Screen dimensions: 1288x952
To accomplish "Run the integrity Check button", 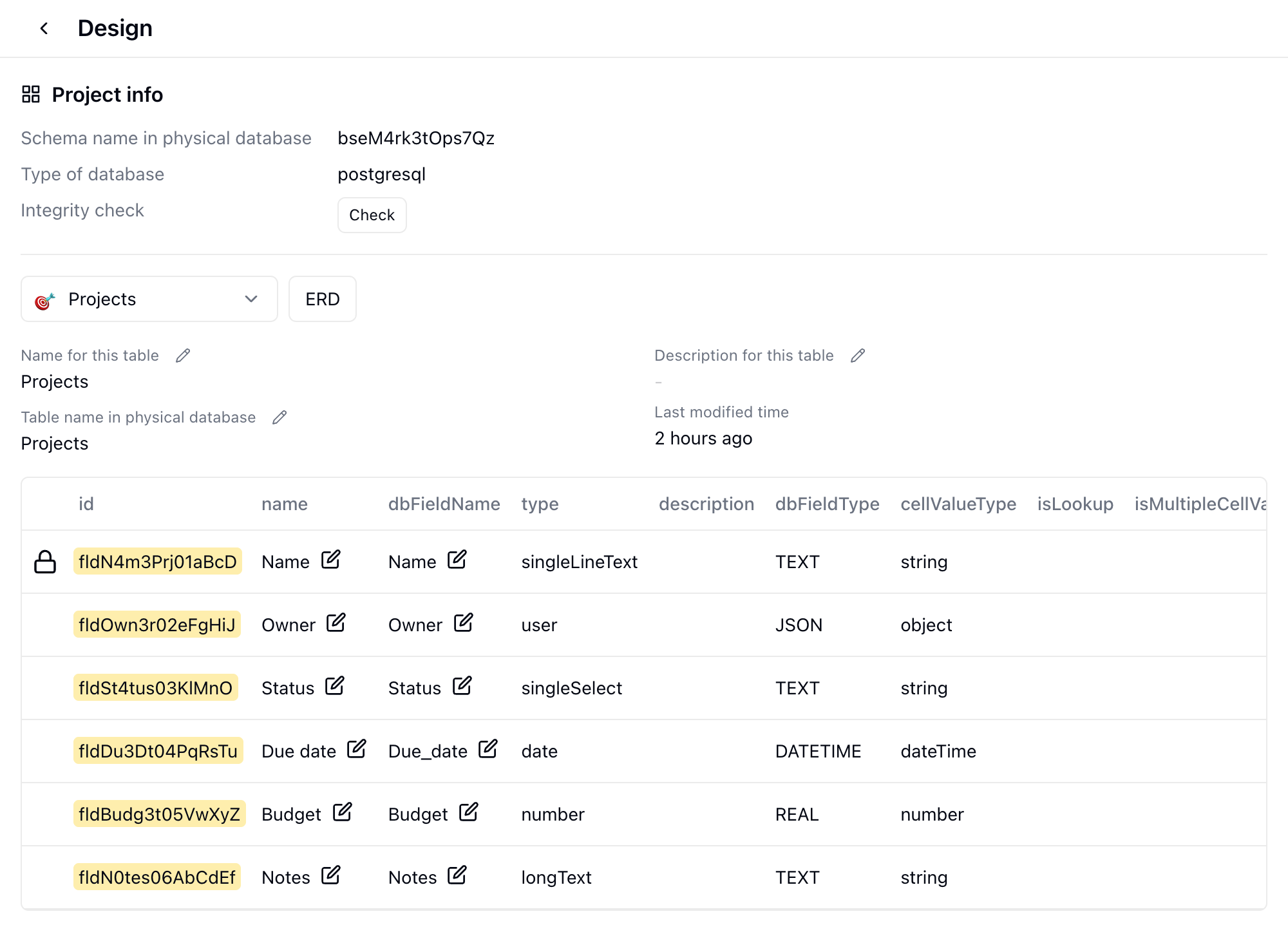I will click(372, 215).
